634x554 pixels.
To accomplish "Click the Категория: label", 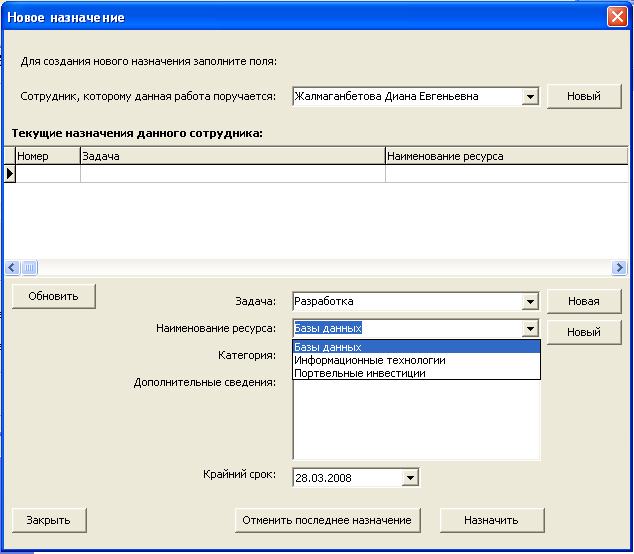I will [x=247, y=355].
